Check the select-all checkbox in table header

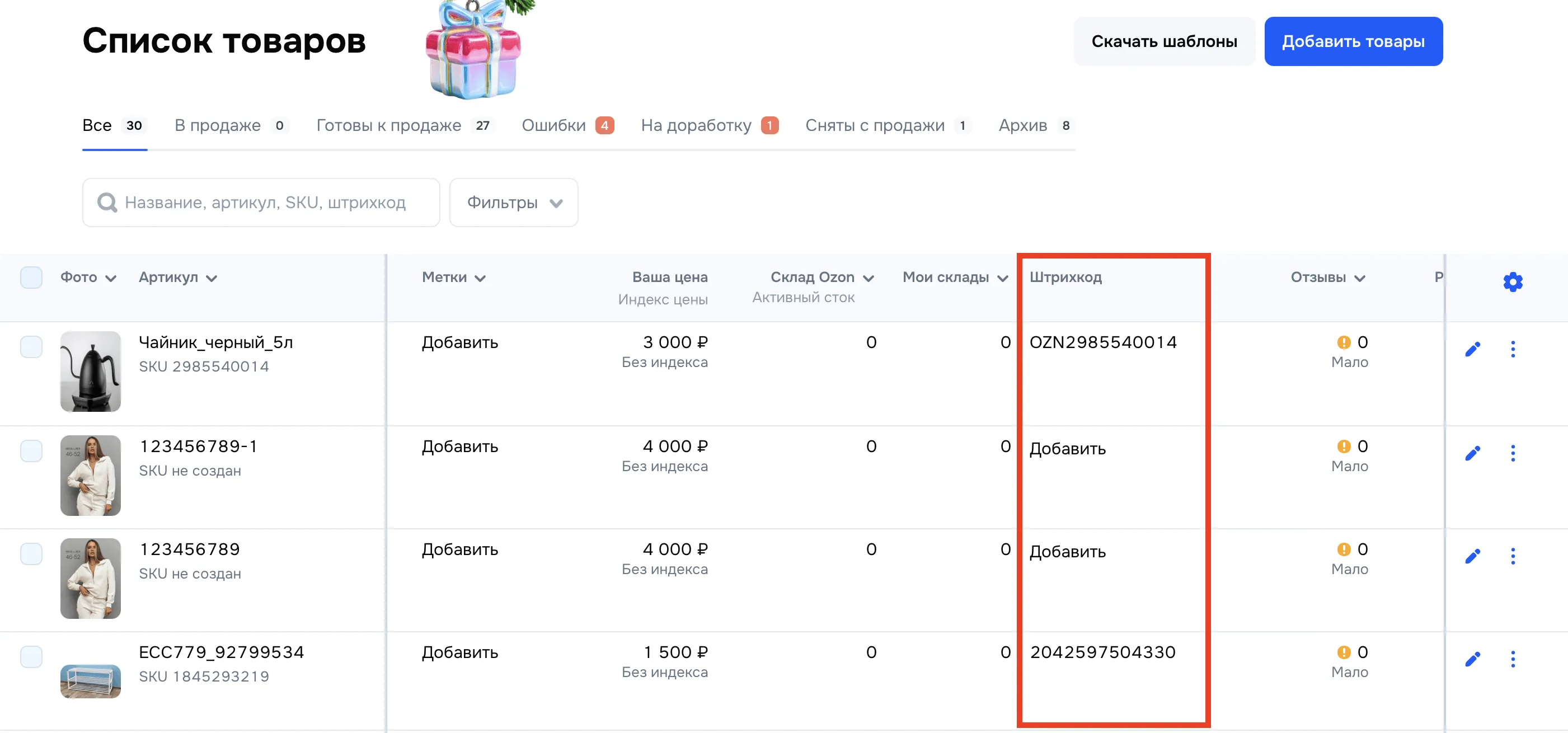(x=31, y=277)
